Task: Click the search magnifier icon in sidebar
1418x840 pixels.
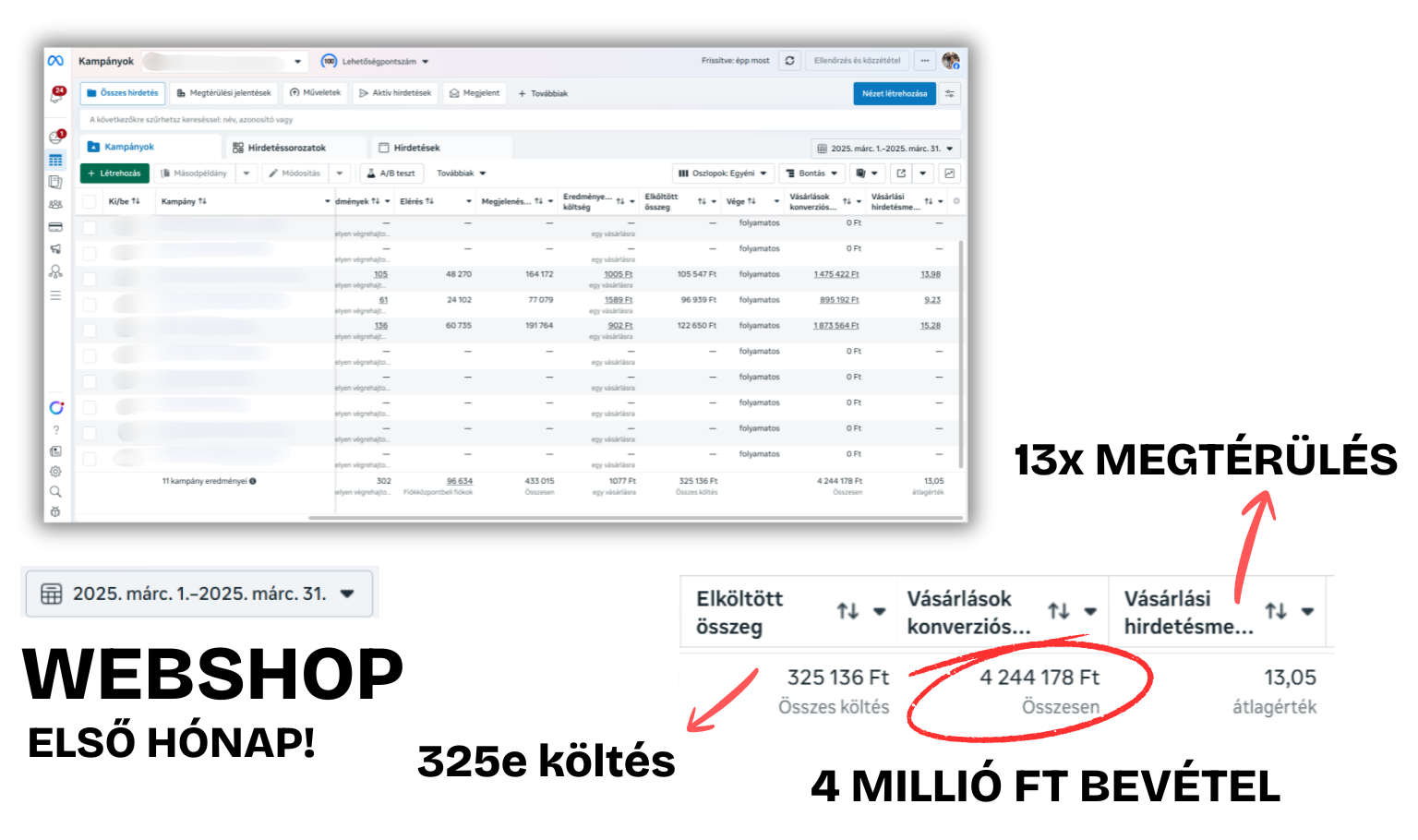Action: pyautogui.click(x=55, y=492)
